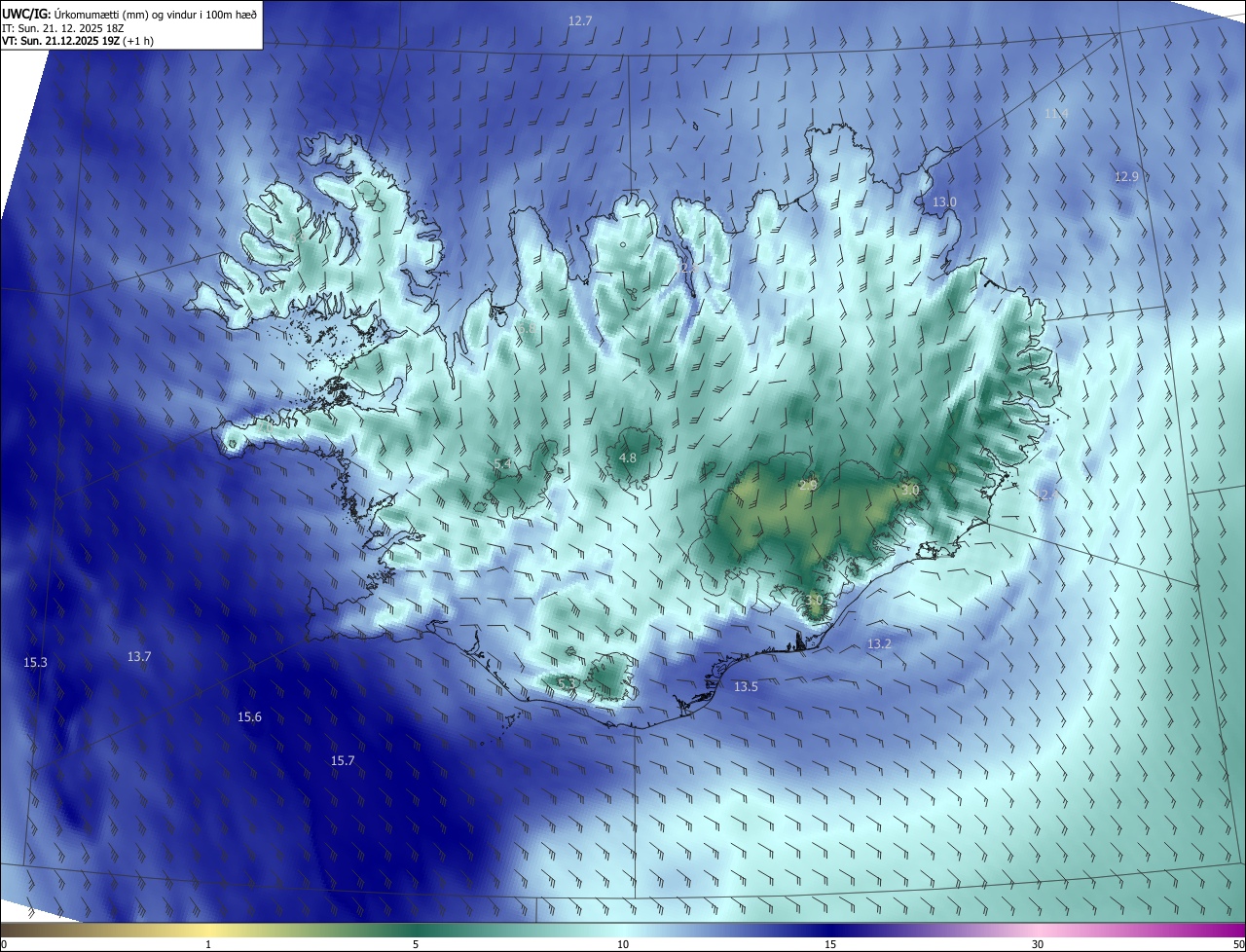The height and width of the screenshot is (952, 1246).
Task: Click the 30 tick on the color scale
Action: point(1038,944)
